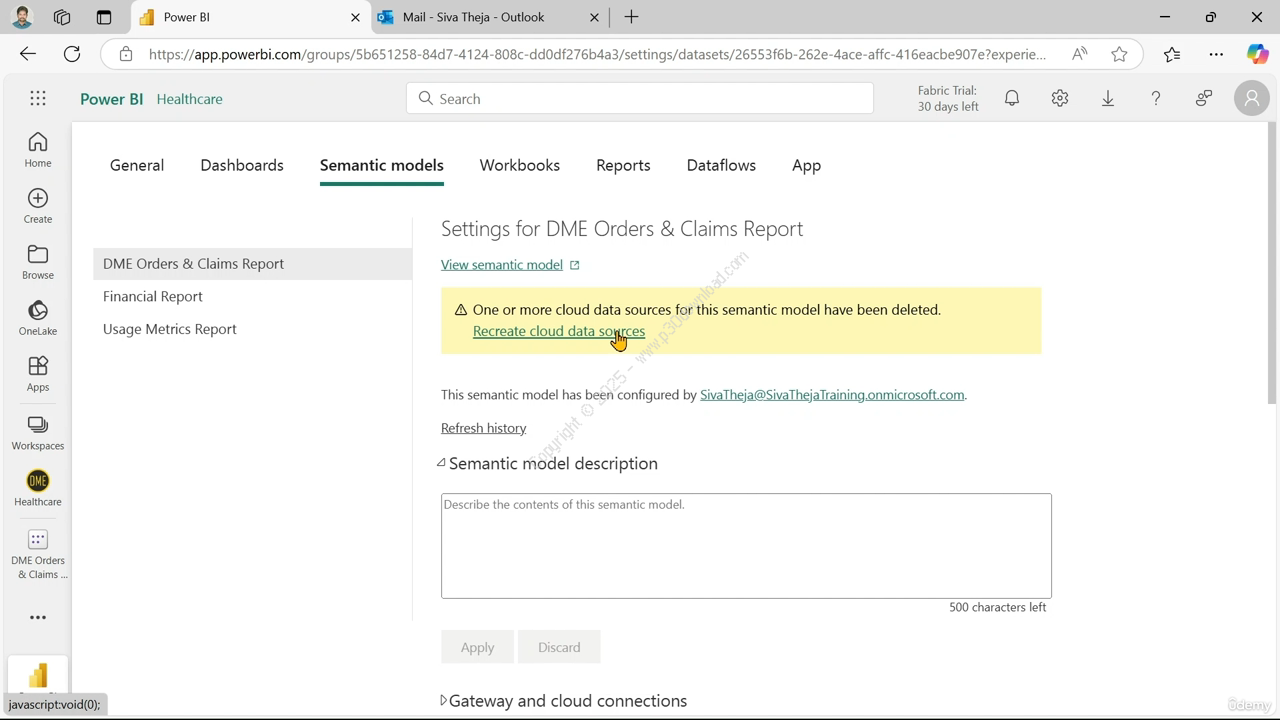Switch to Reports settings tab
This screenshot has width=1280, height=720.
pos(623,165)
